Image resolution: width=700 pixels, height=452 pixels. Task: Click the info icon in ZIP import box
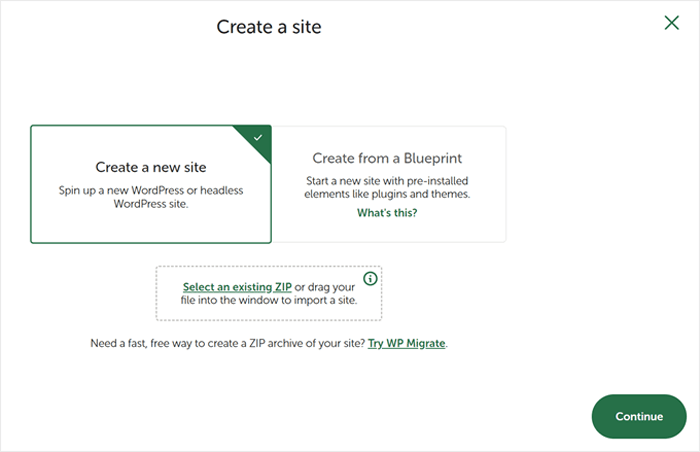coord(370,278)
